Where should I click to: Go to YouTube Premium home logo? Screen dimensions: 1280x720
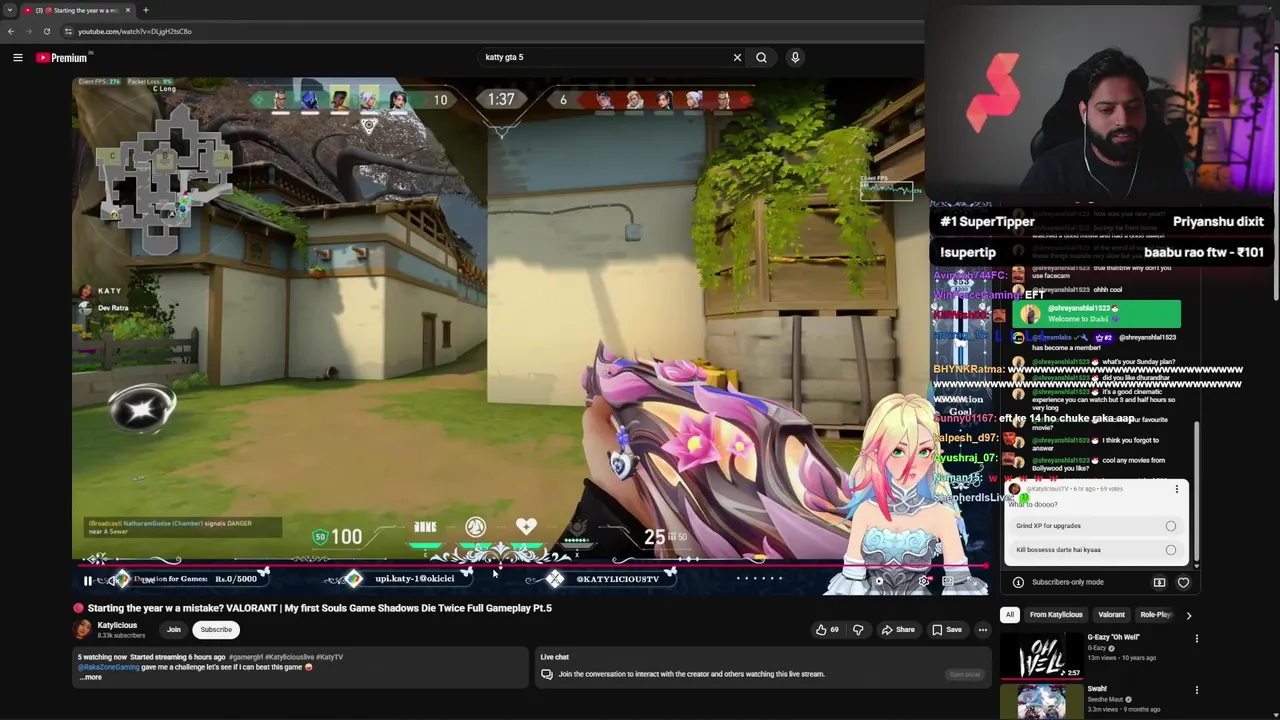[62, 58]
